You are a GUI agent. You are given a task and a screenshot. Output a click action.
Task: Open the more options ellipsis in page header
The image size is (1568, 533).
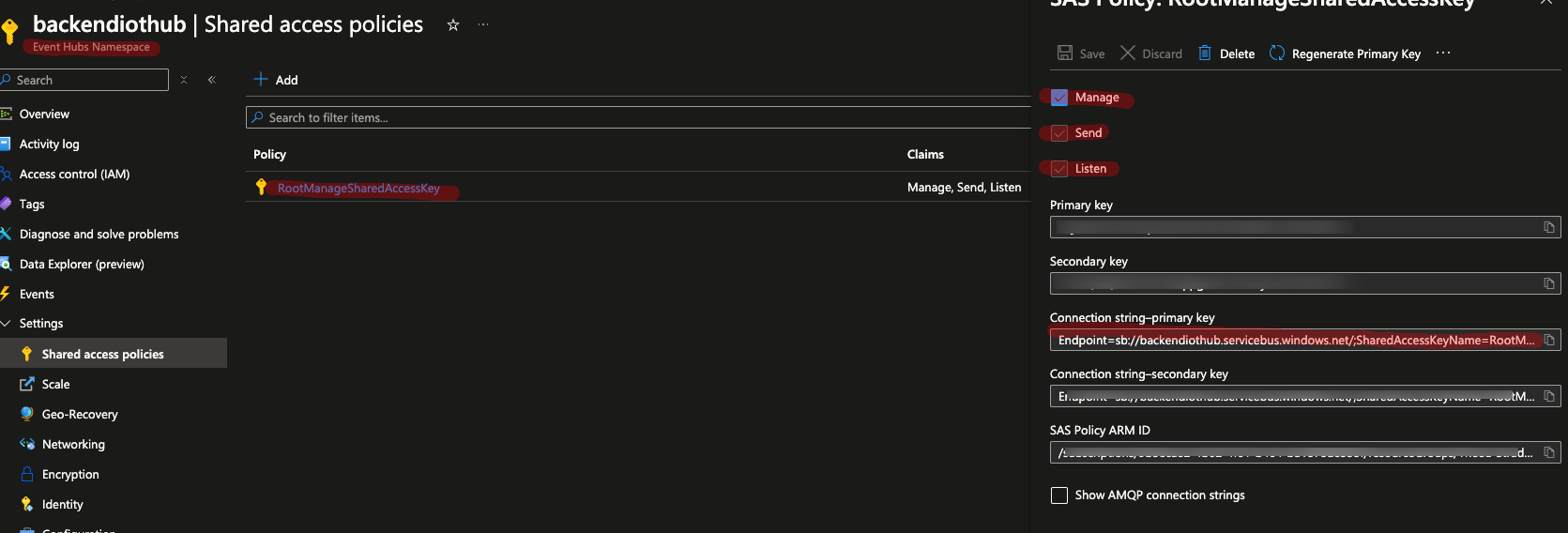(x=483, y=25)
